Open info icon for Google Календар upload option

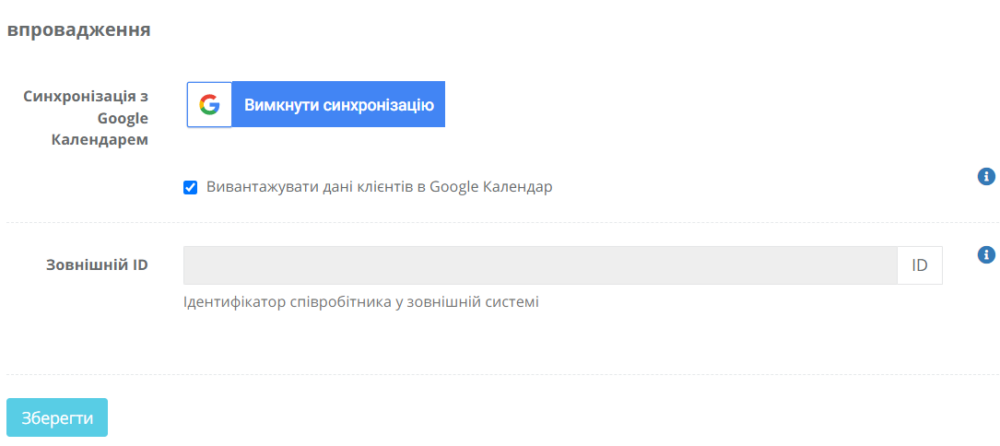[x=986, y=176]
